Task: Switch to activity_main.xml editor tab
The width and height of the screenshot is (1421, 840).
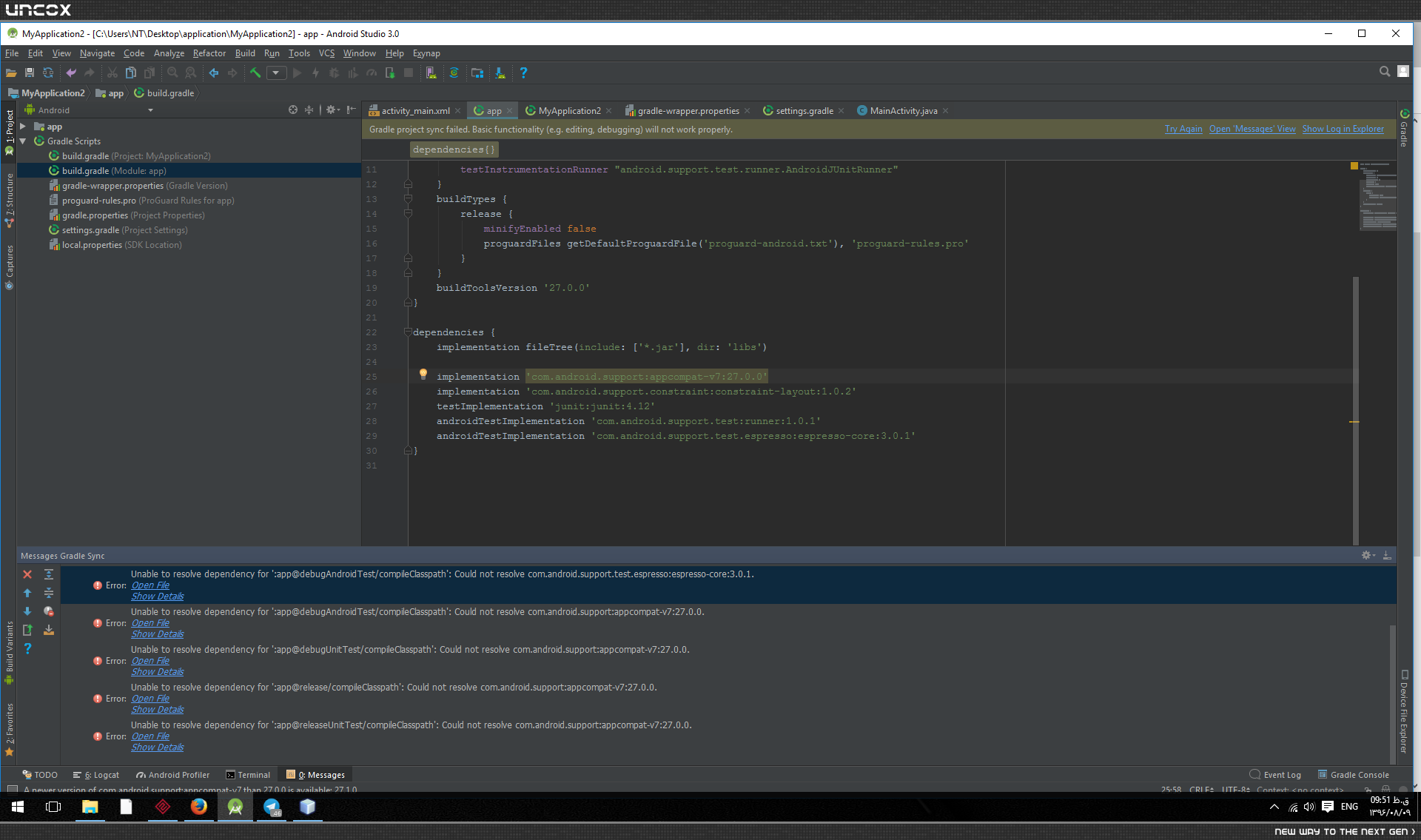Action: [x=415, y=111]
